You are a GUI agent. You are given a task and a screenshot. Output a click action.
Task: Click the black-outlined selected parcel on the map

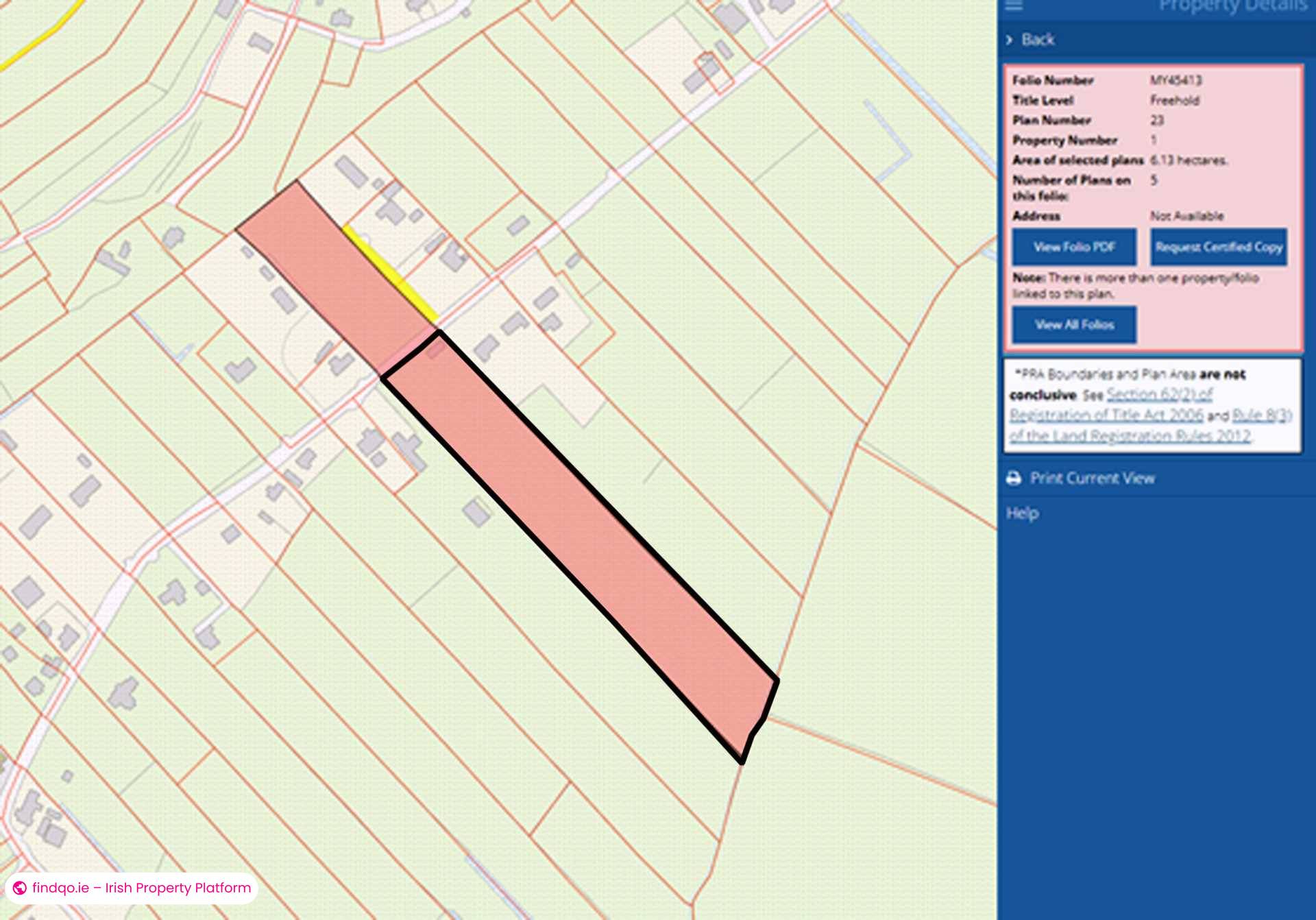[583, 542]
